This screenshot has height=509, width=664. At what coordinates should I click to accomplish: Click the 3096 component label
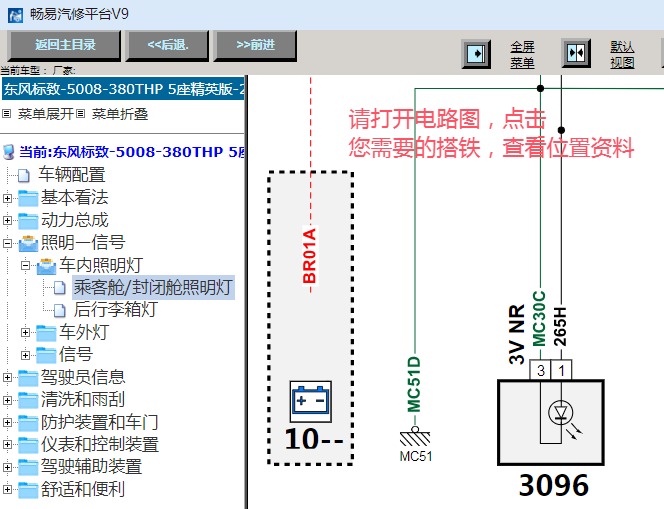(553, 485)
